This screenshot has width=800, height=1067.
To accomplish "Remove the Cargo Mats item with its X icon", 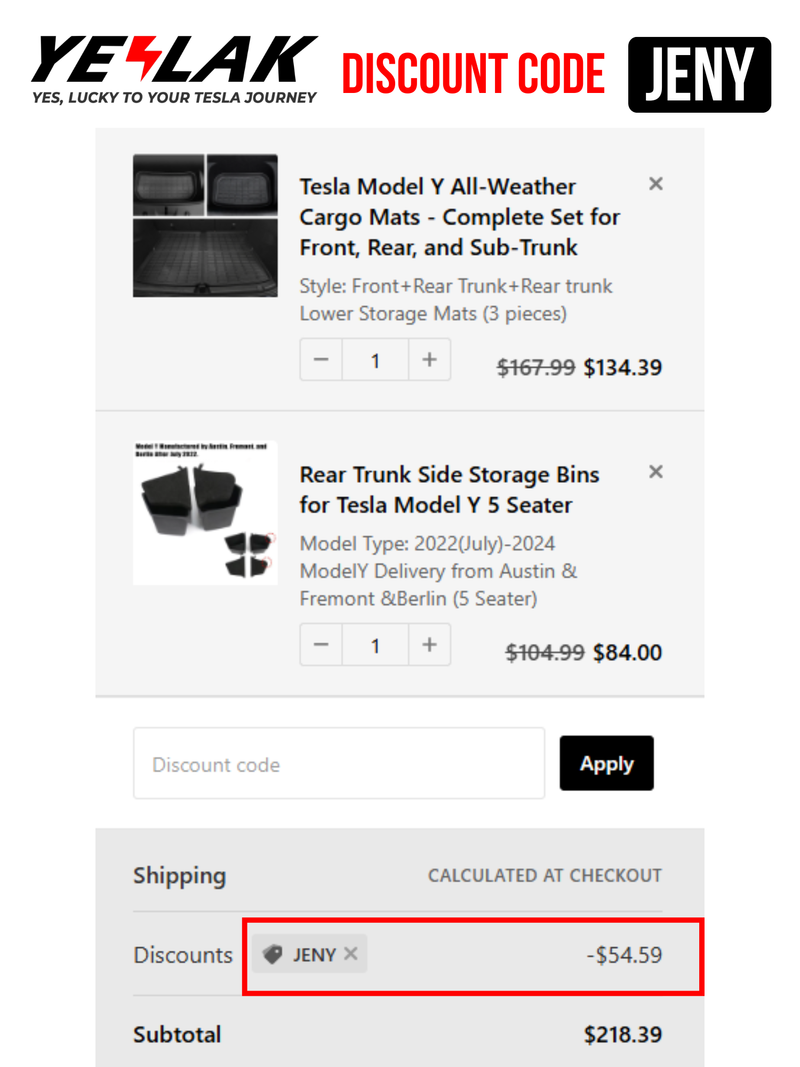I will pyautogui.click(x=655, y=184).
